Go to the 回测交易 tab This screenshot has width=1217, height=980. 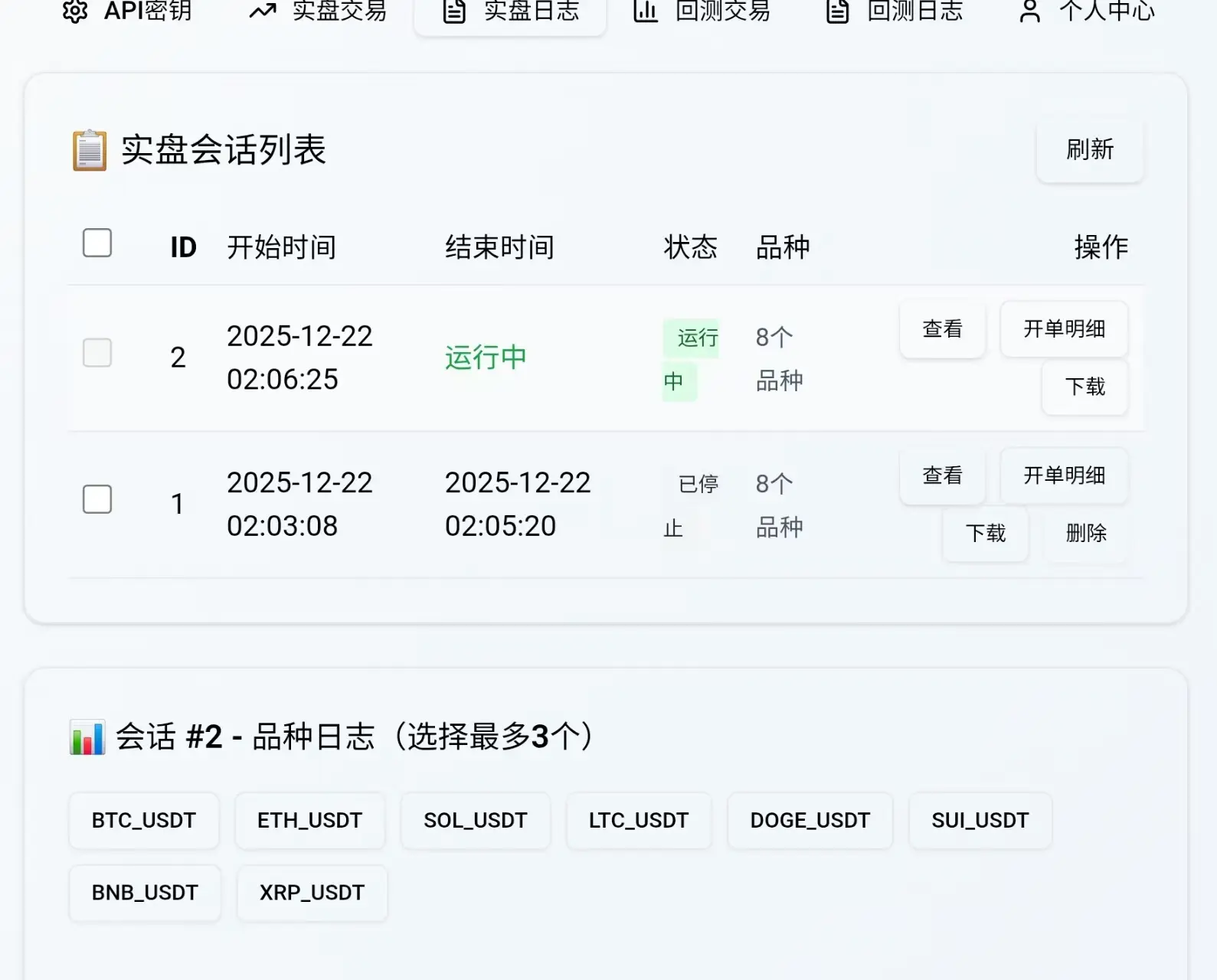tap(702, 11)
